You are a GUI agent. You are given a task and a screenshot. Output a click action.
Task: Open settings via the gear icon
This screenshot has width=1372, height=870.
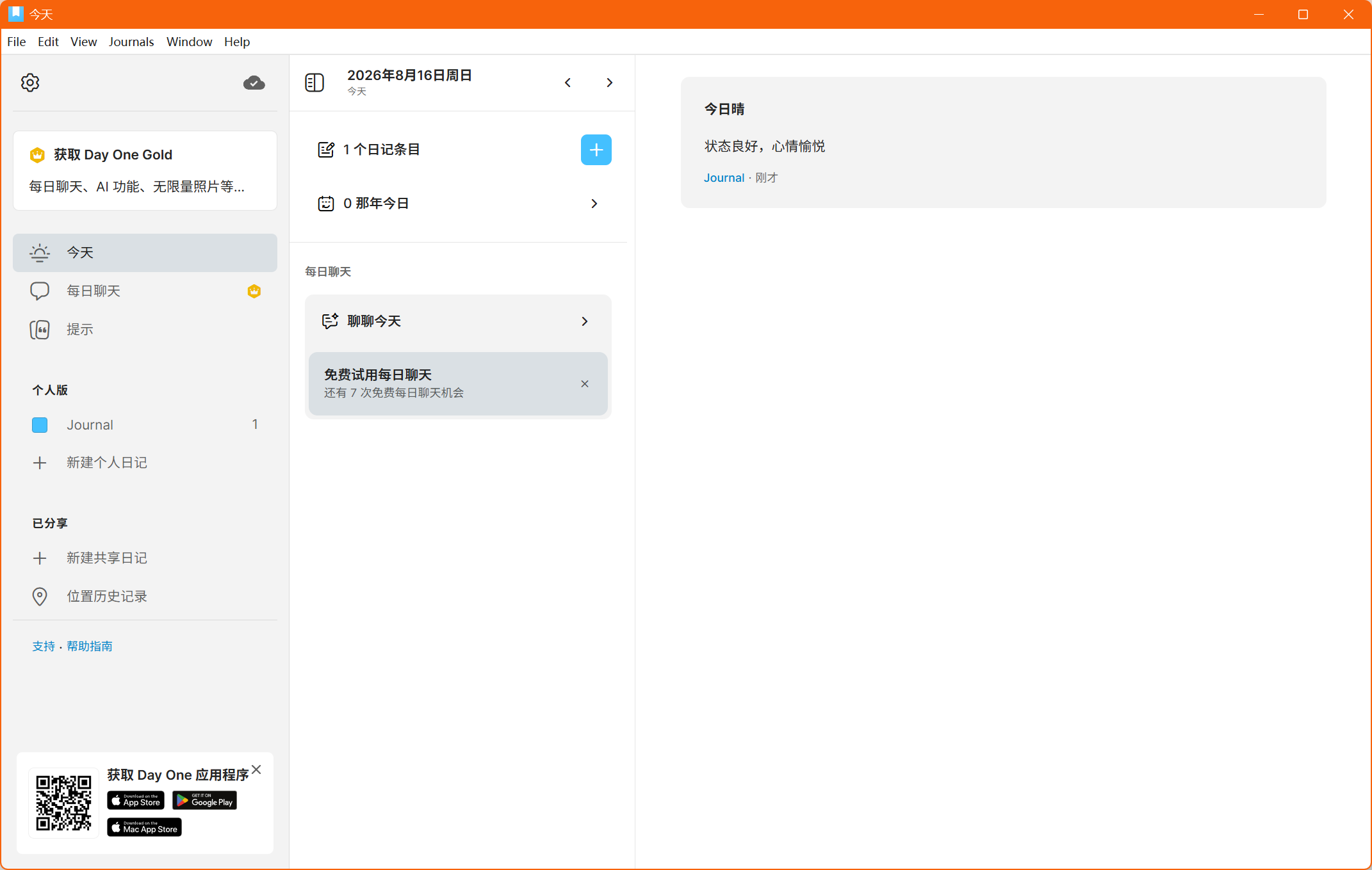pyautogui.click(x=30, y=83)
